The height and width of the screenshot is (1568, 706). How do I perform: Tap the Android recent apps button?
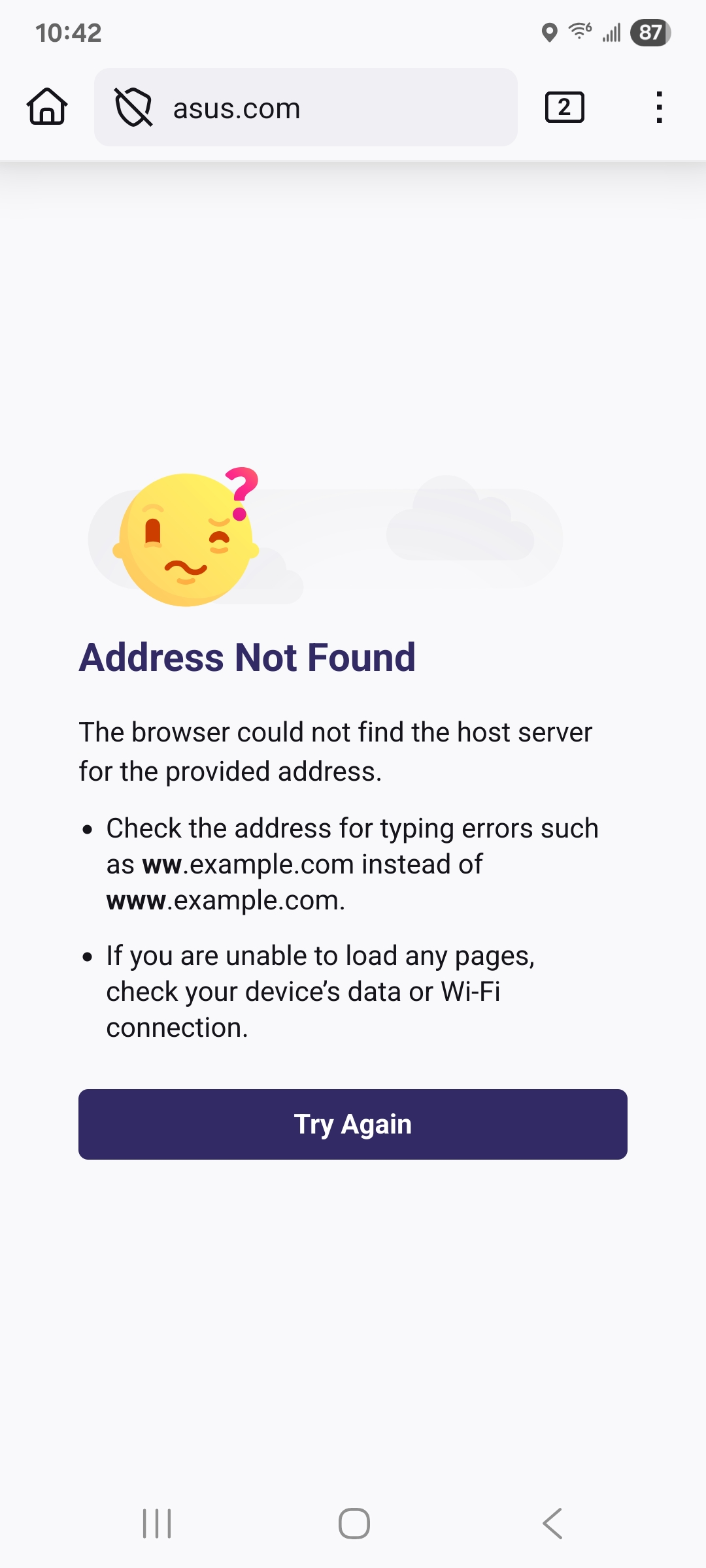point(157,1524)
